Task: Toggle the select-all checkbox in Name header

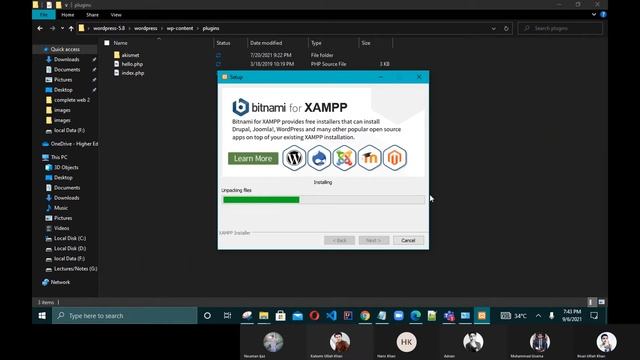Action: tap(107, 43)
